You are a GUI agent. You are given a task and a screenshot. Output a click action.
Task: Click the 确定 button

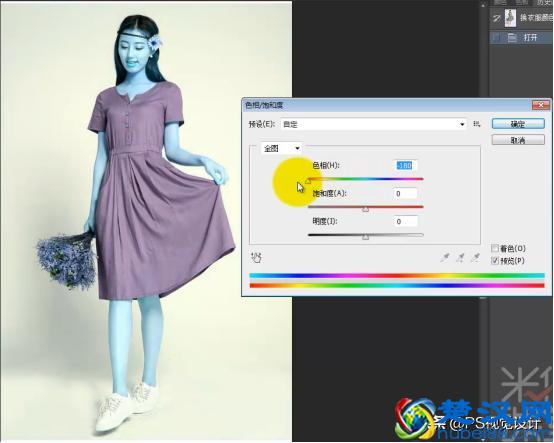click(518, 124)
